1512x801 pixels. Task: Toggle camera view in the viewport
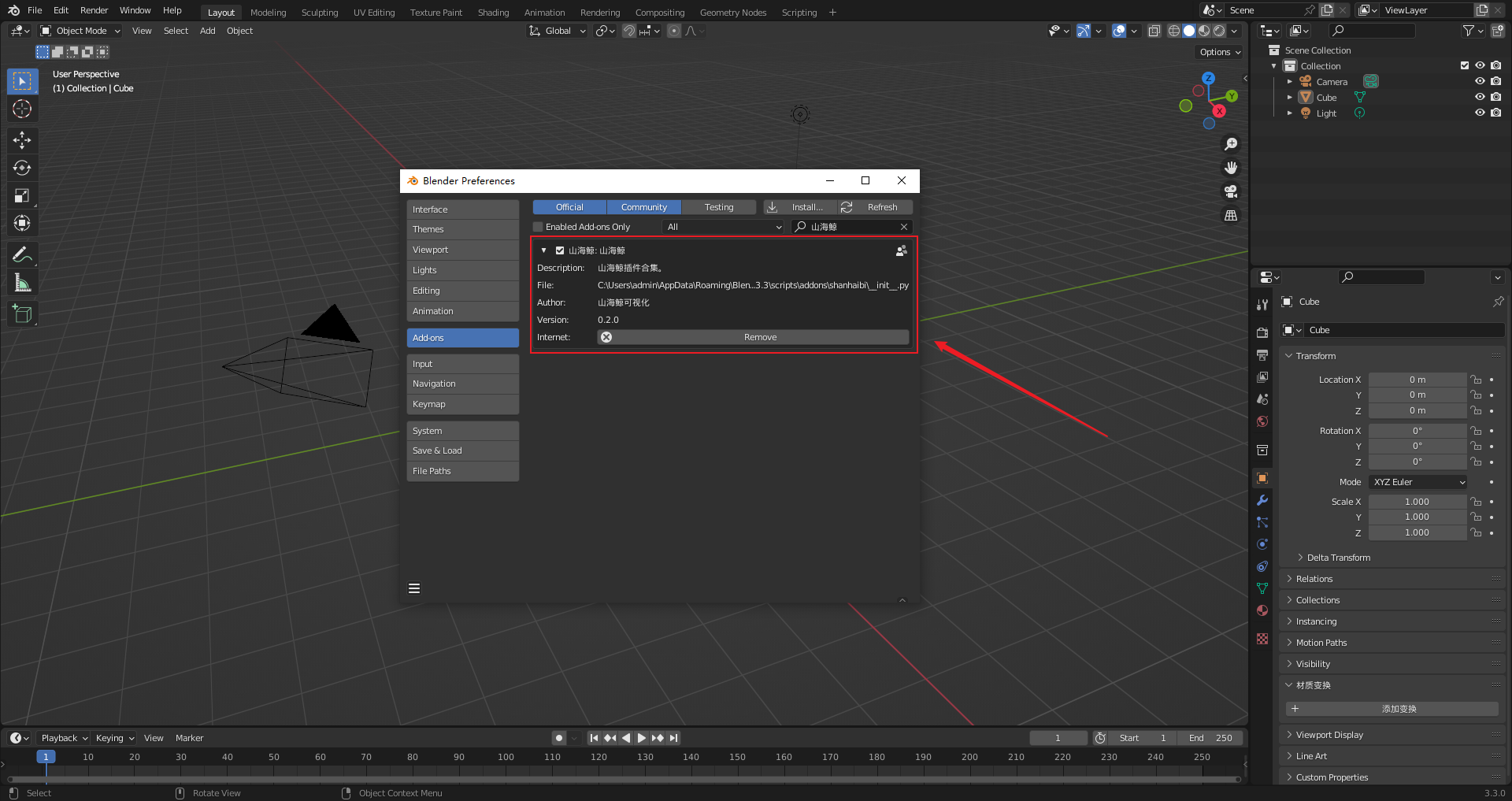pyautogui.click(x=1231, y=191)
